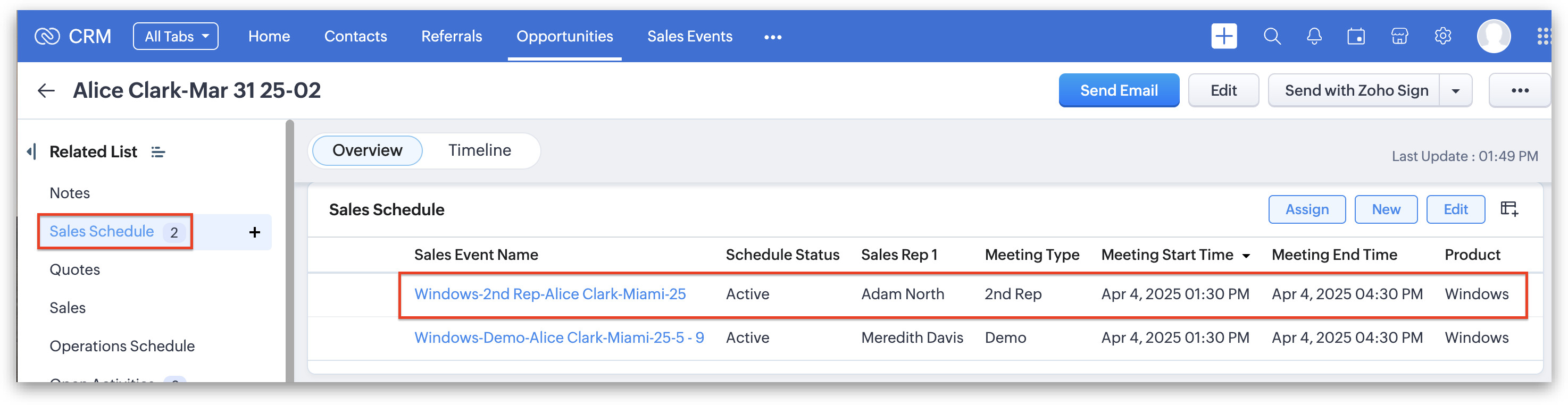
Task: Click the Related List settings icon
Action: coord(159,152)
